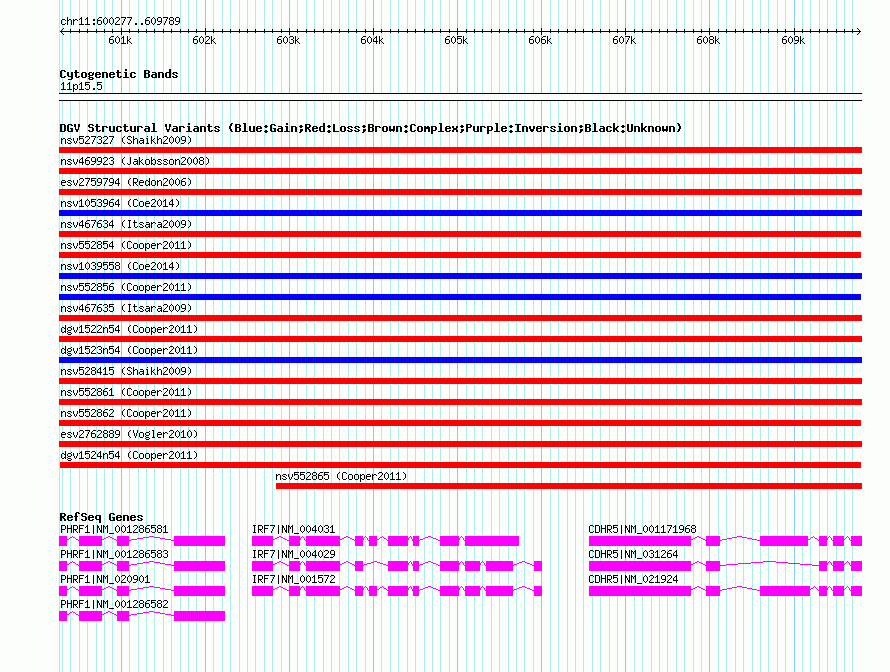Select the 605k position on ruler
This screenshot has width=890, height=672.
click(456, 40)
